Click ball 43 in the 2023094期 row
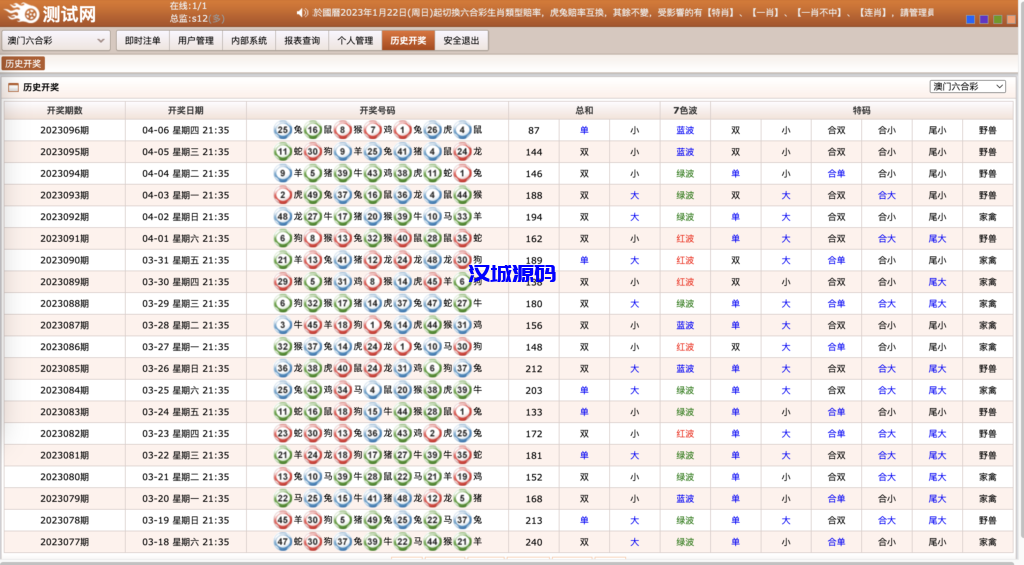 [372, 173]
